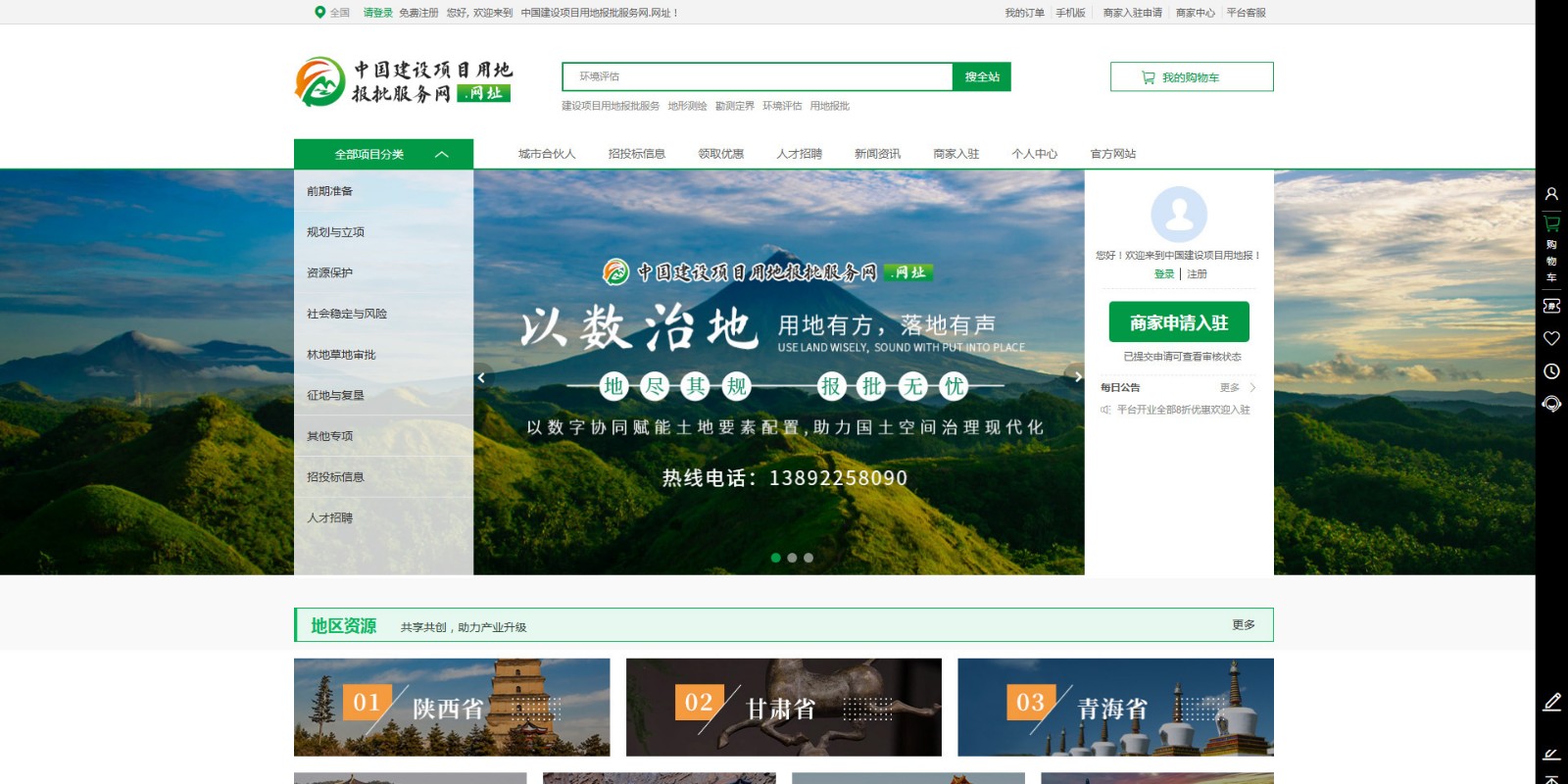Viewport: 1568px width, 784px height.
Task: Open the user profile icon in right sidebar
Action: [1551, 194]
